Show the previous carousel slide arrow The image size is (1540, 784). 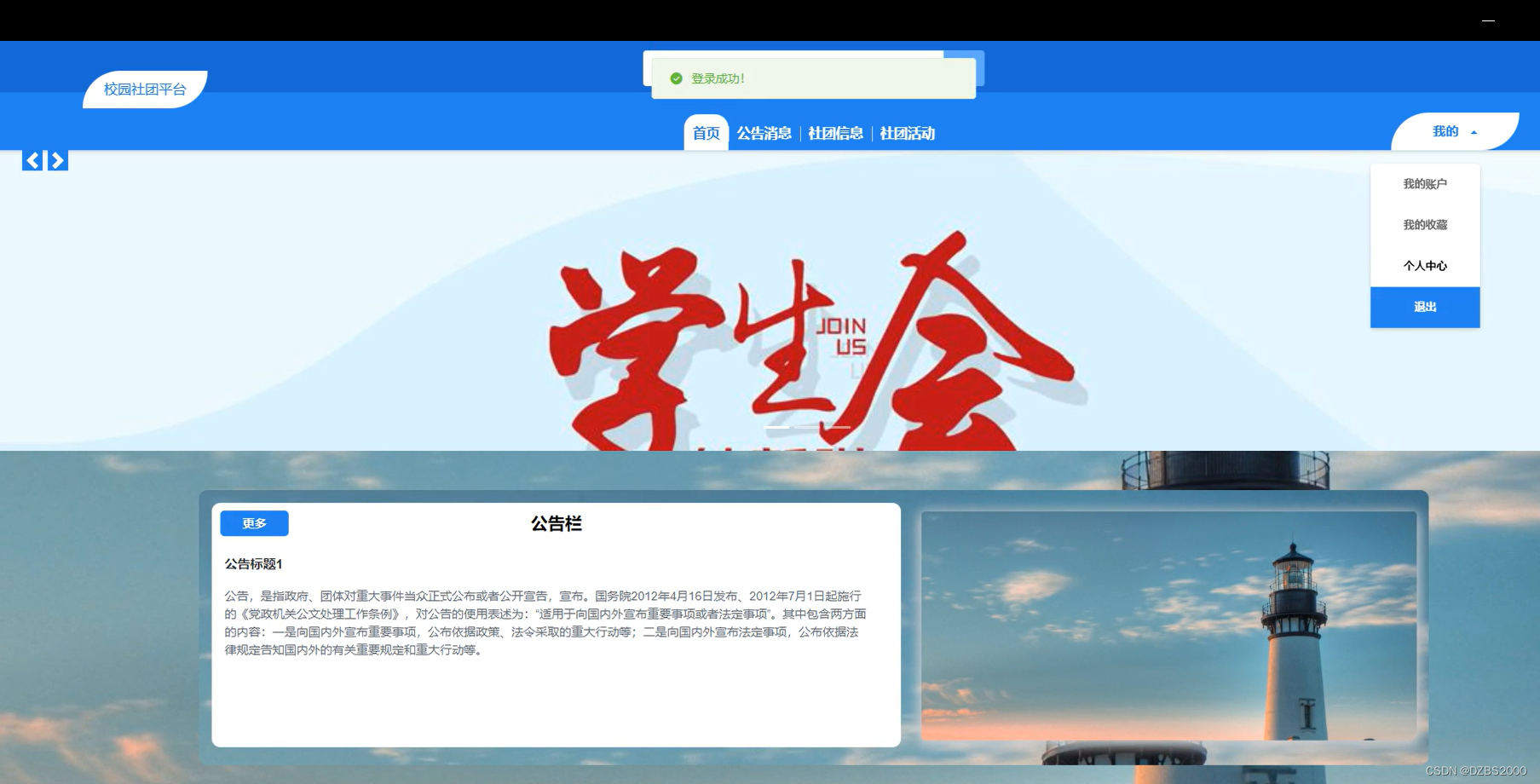click(32, 160)
